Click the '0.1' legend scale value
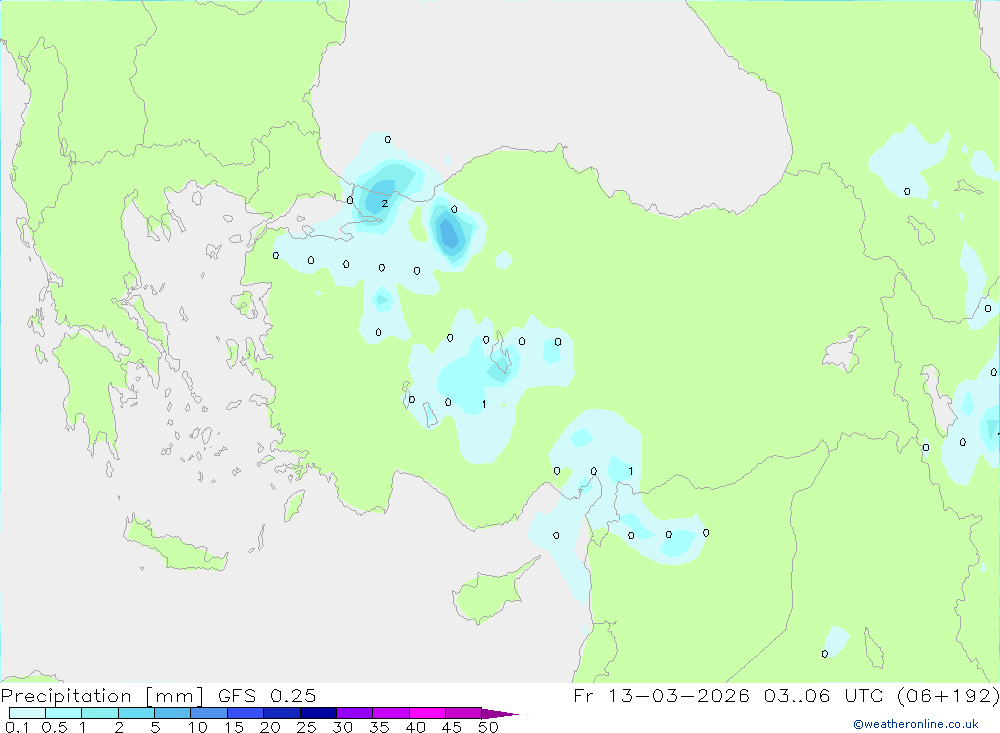Viewport: 1000px width, 733px height. pyautogui.click(x=17, y=727)
